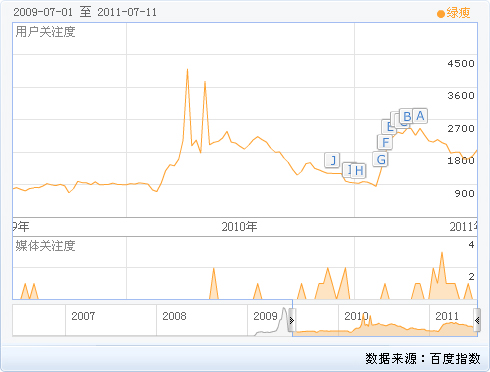Click the media attention axis value 2
This screenshot has width=490, height=372.
pos(471,277)
